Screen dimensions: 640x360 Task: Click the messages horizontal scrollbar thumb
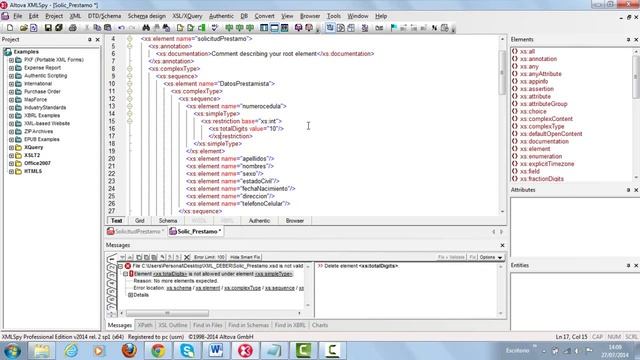pyautogui.click(x=167, y=313)
